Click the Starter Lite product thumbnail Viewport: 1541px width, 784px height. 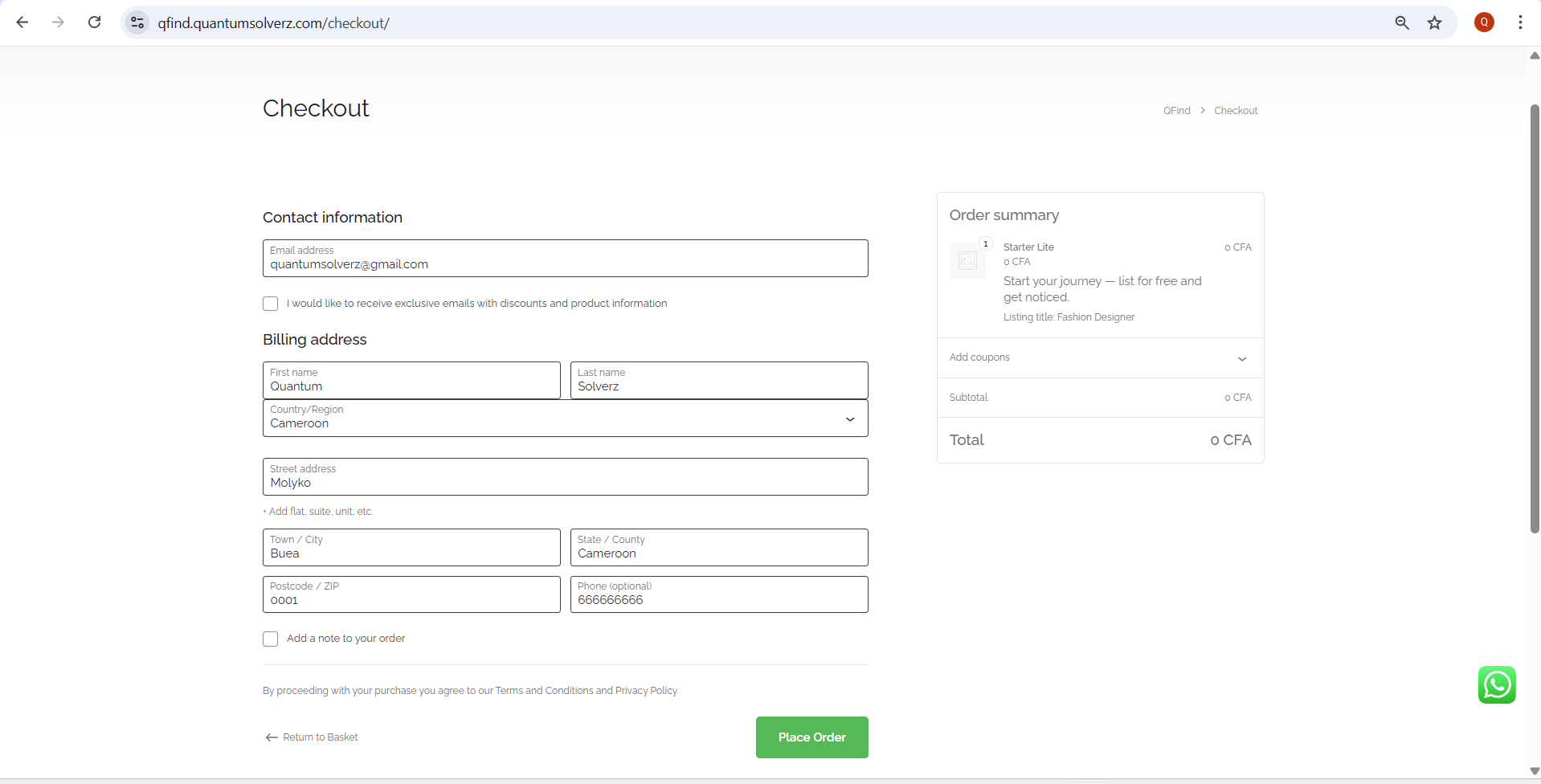[967, 260]
